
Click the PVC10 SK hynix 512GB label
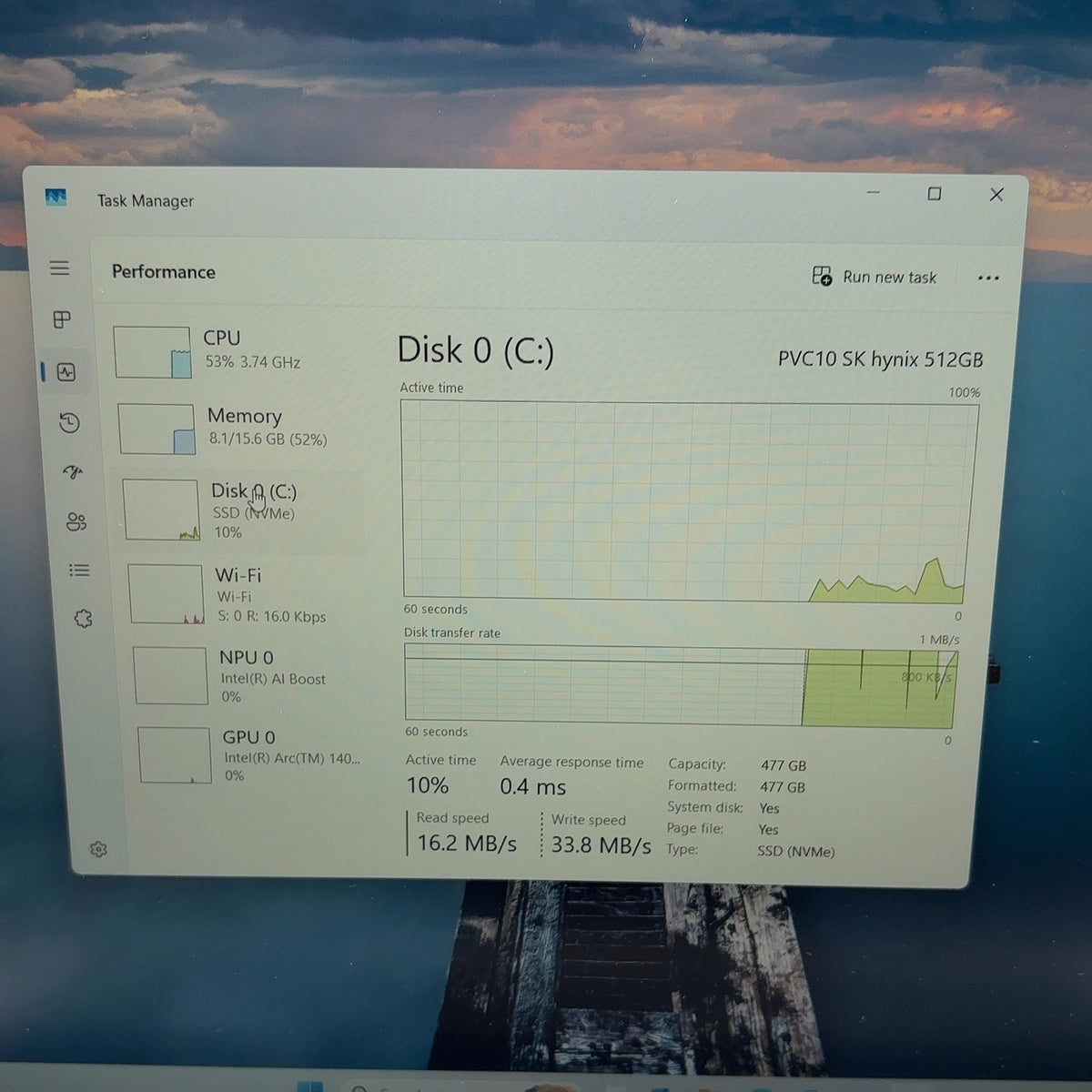pyautogui.click(x=880, y=359)
